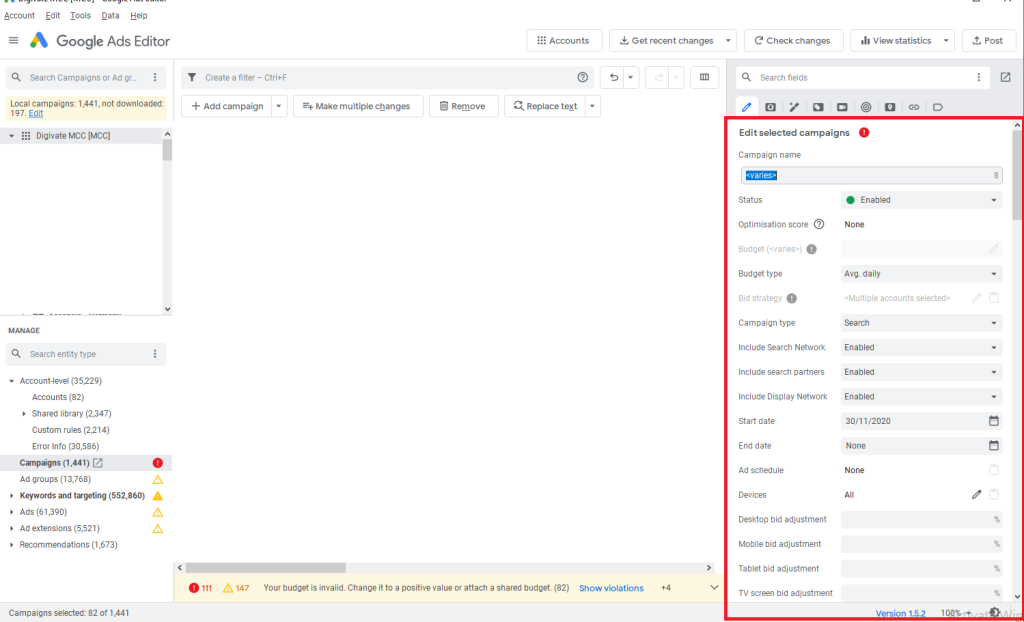Select the video camera tab icon
This screenshot has width=1024, height=622.
842,107
